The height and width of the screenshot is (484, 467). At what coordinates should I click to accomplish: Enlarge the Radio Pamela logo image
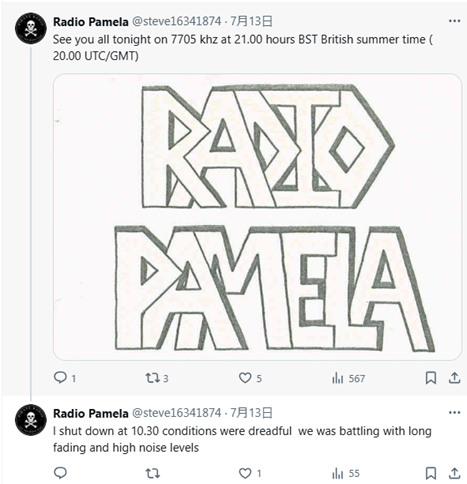257,217
